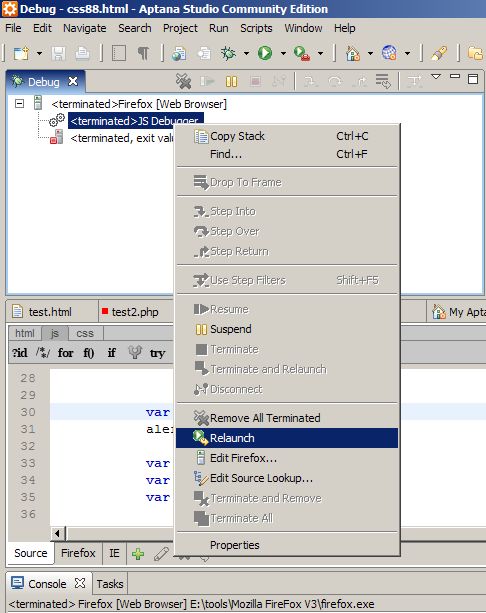Click the Remove All Terminated Launches icon
Viewport: 486px width, 613px height.
click(183, 81)
